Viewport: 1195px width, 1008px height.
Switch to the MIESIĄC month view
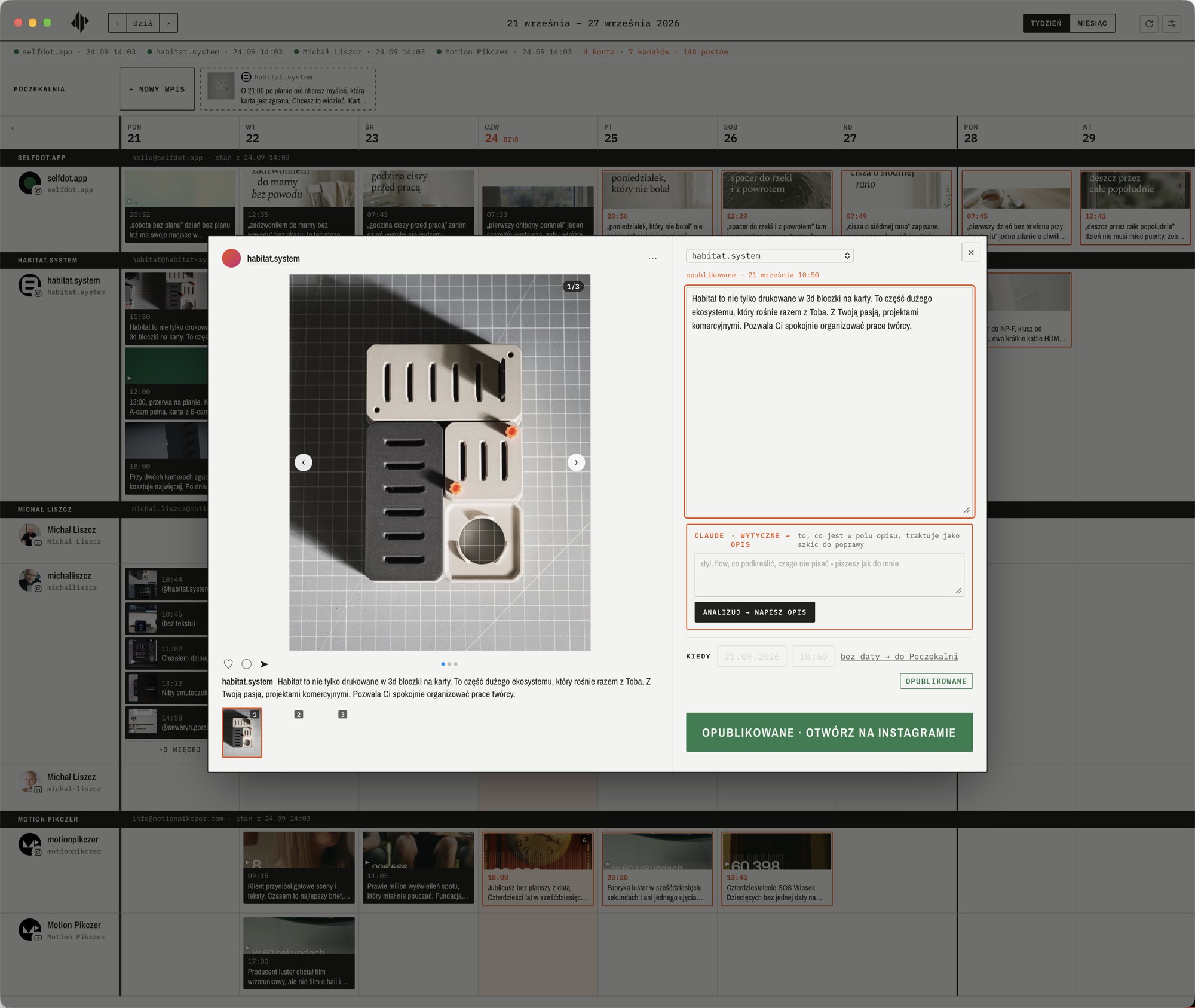[x=1092, y=23]
